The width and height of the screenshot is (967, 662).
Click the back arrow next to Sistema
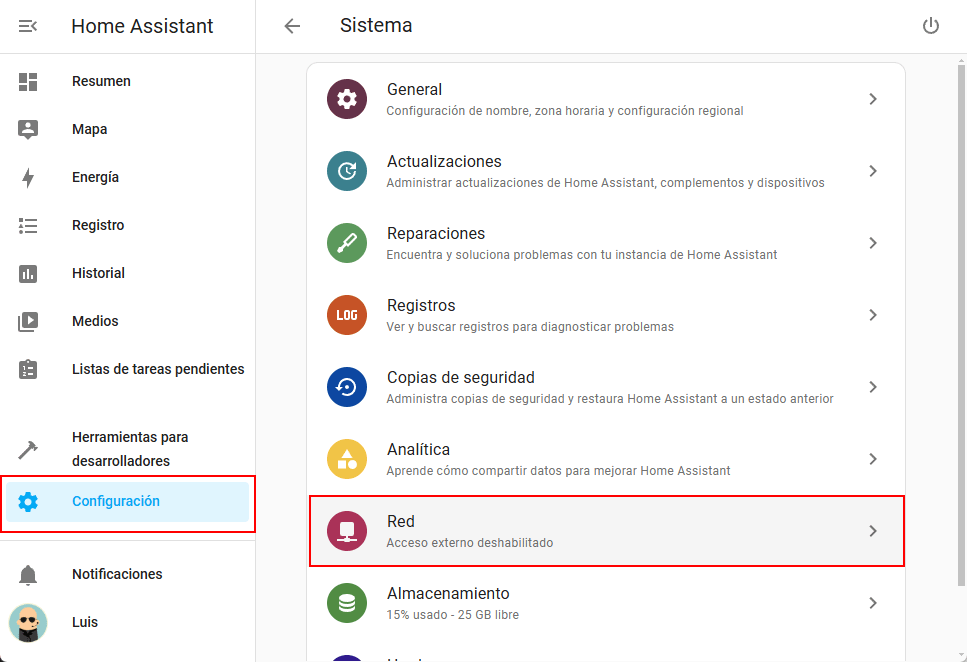tap(292, 26)
